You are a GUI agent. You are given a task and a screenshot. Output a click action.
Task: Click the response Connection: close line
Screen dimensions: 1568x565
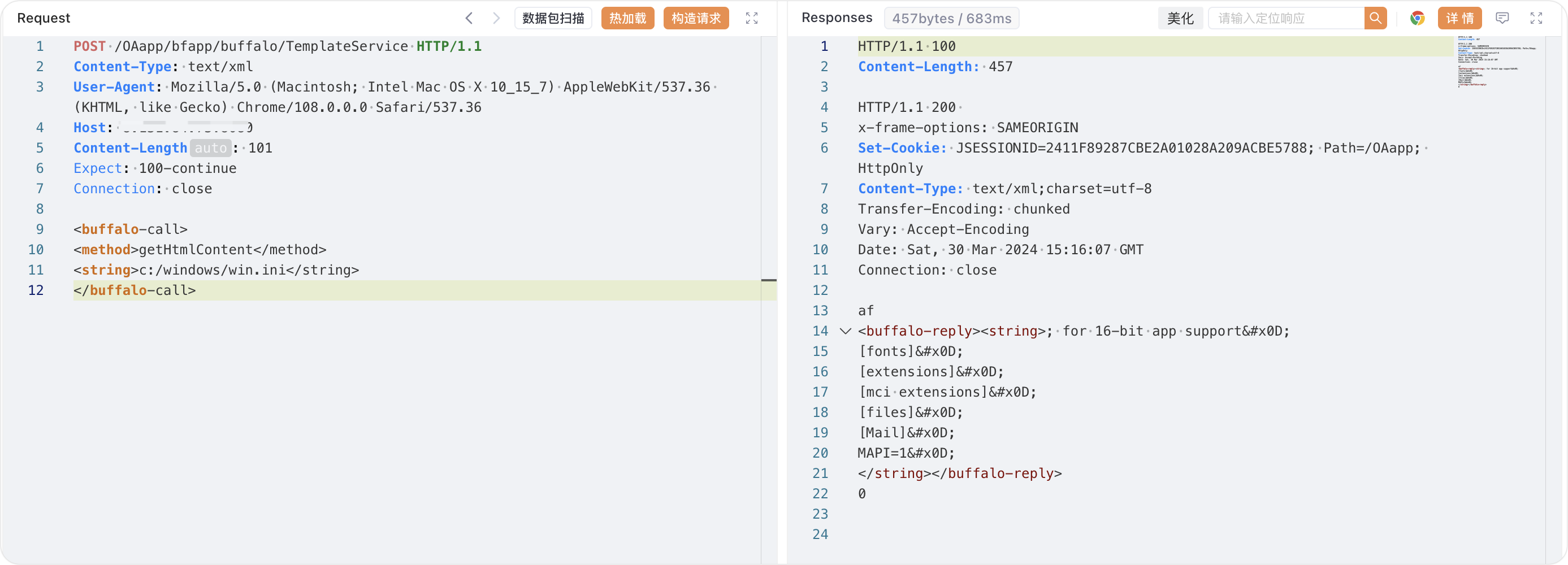coord(927,270)
